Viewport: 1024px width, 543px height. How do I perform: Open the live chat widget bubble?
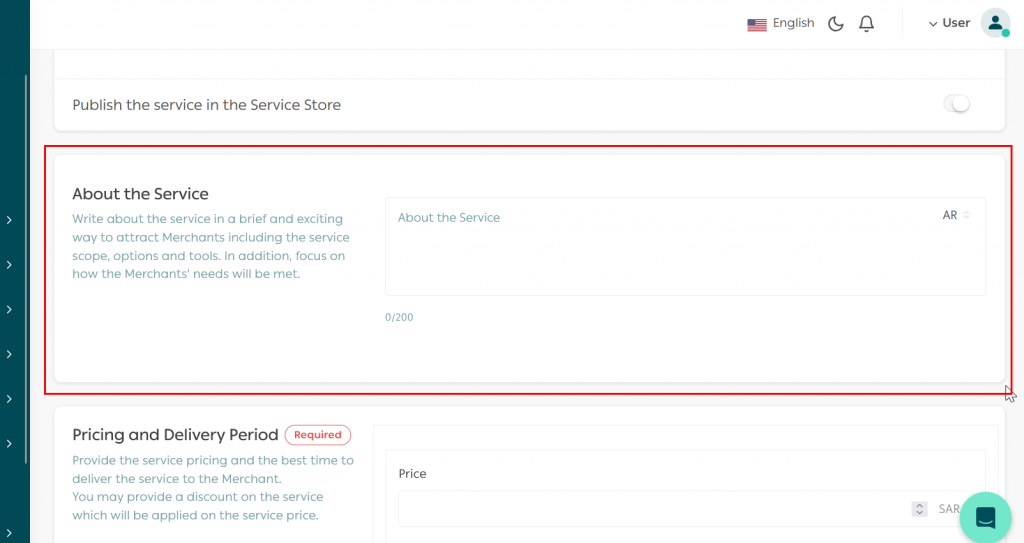point(985,517)
